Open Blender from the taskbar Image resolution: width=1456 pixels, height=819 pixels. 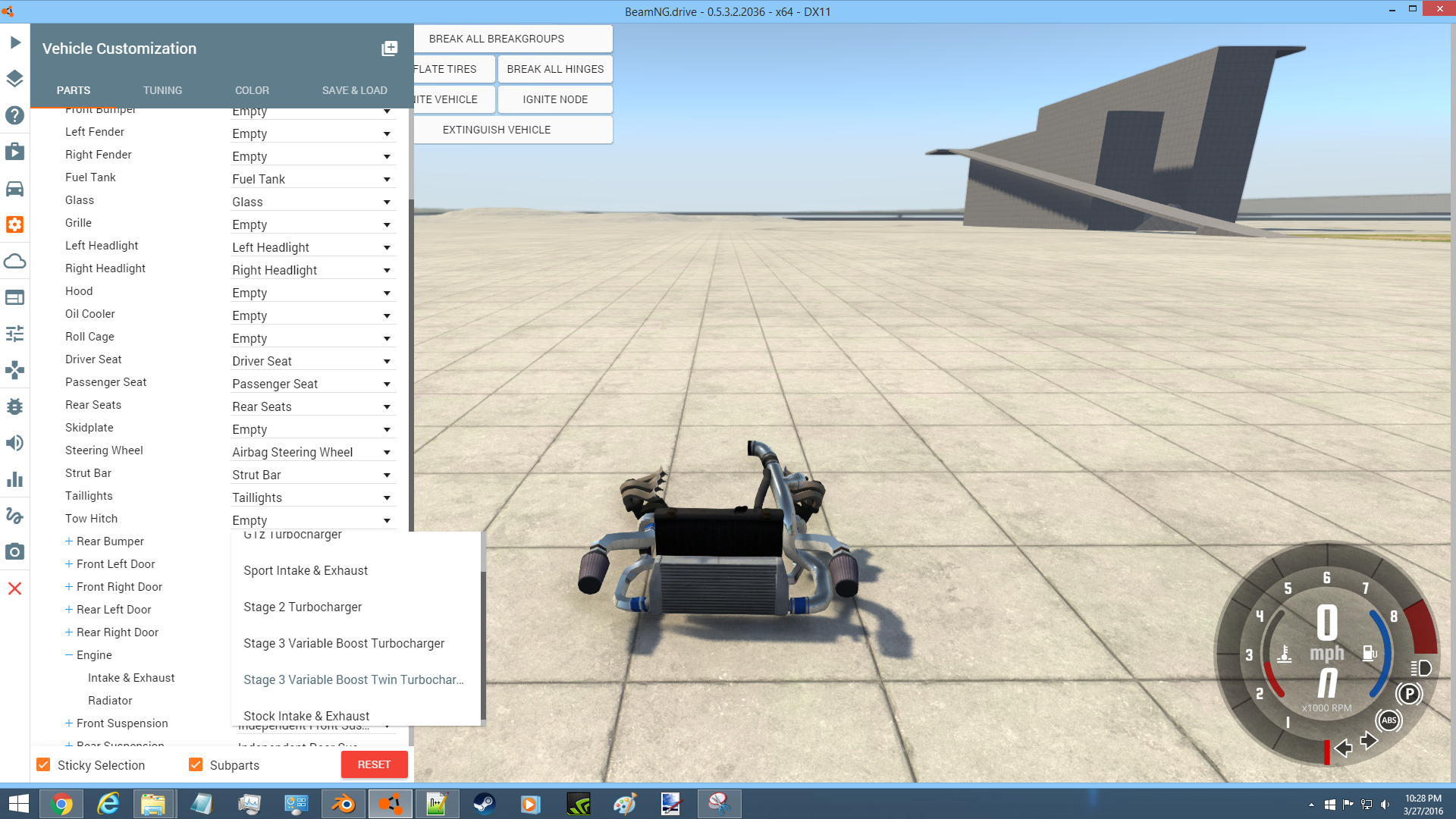click(x=344, y=804)
